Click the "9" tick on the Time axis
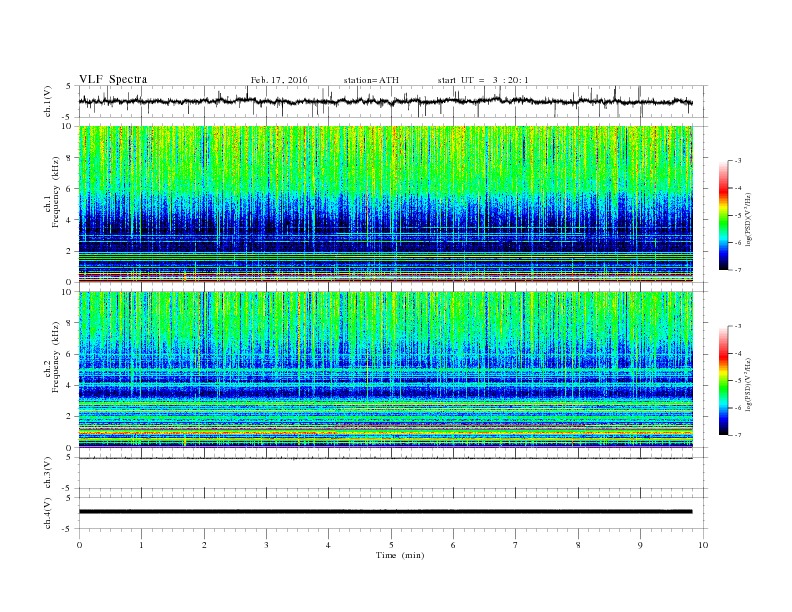 (x=640, y=545)
